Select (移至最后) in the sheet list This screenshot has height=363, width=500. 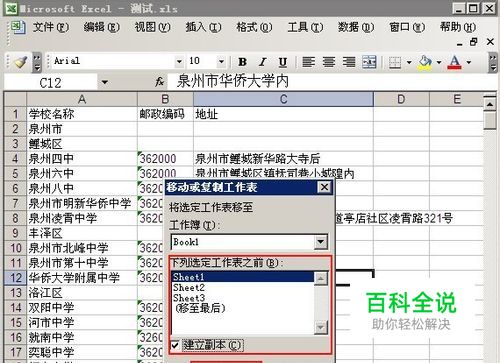[x=243, y=308]
